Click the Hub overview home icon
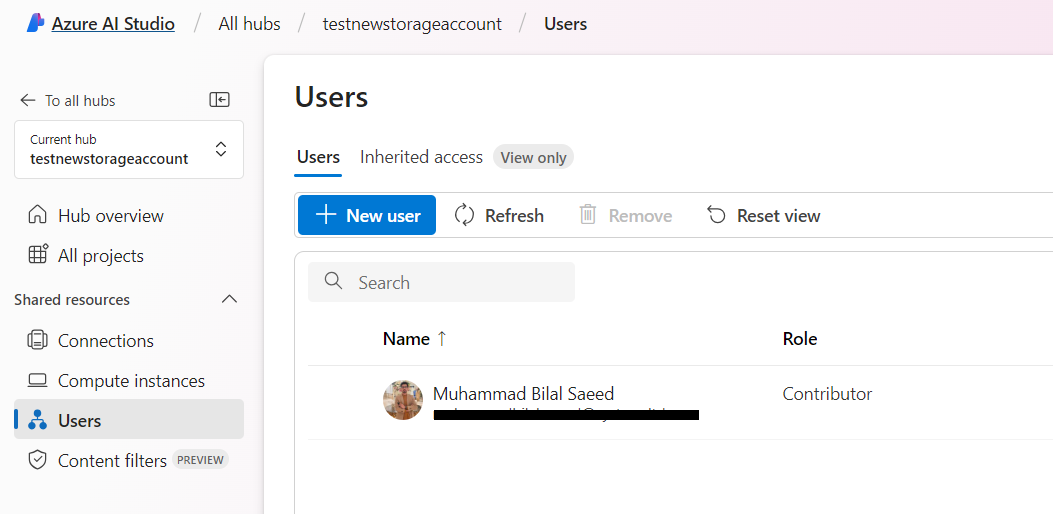 [38, 216]
